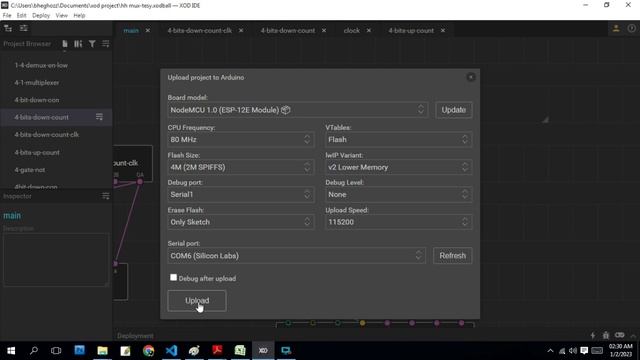Click the upload lightning icon in Deployment bar

point(593,336)
